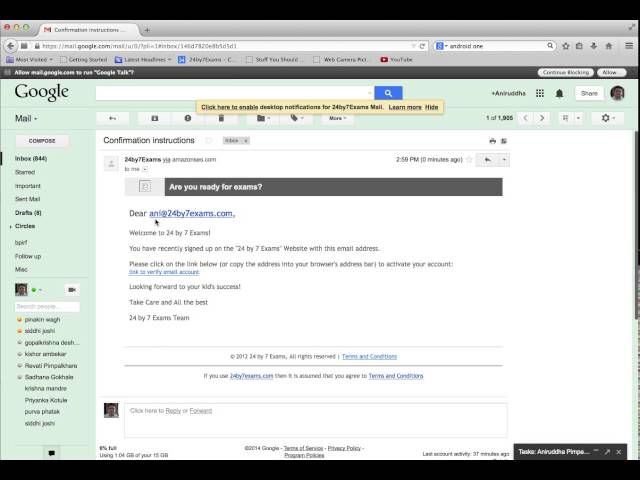640x480 pixels.
Task: Remove the Inbox label from the conversation
Action: 246,140
